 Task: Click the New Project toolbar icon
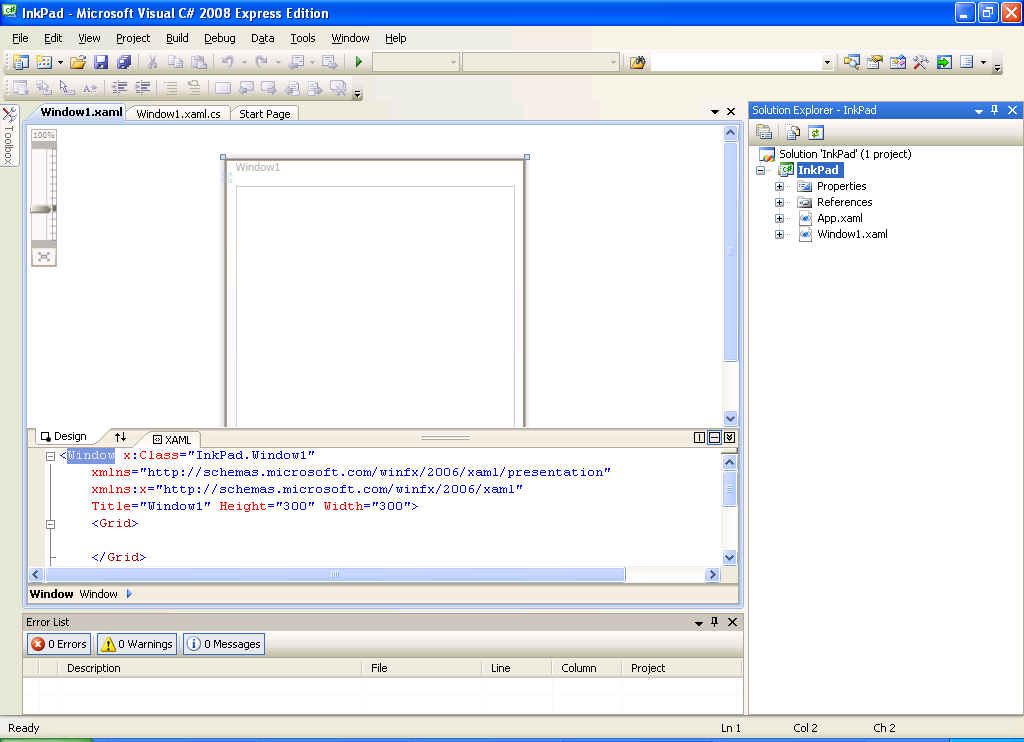[20, 62]
